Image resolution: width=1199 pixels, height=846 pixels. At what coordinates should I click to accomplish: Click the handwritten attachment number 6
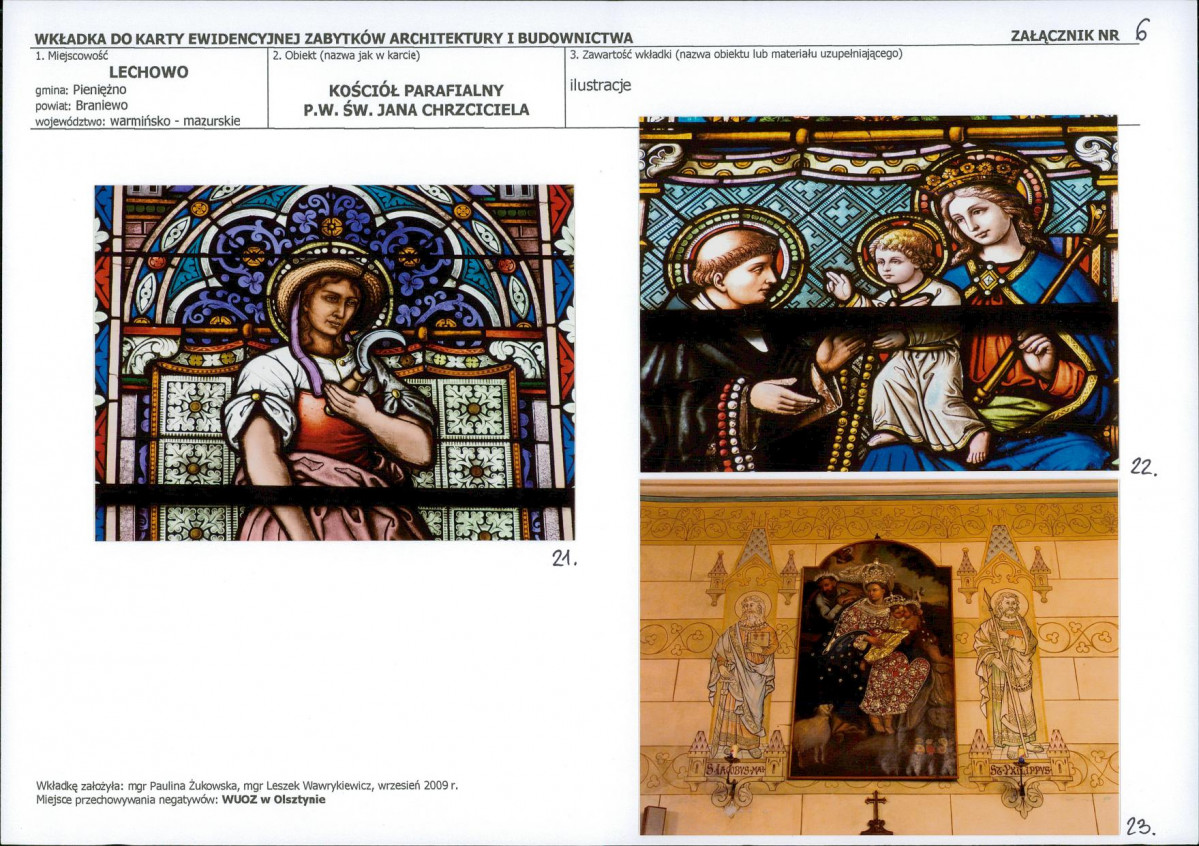1142,31
